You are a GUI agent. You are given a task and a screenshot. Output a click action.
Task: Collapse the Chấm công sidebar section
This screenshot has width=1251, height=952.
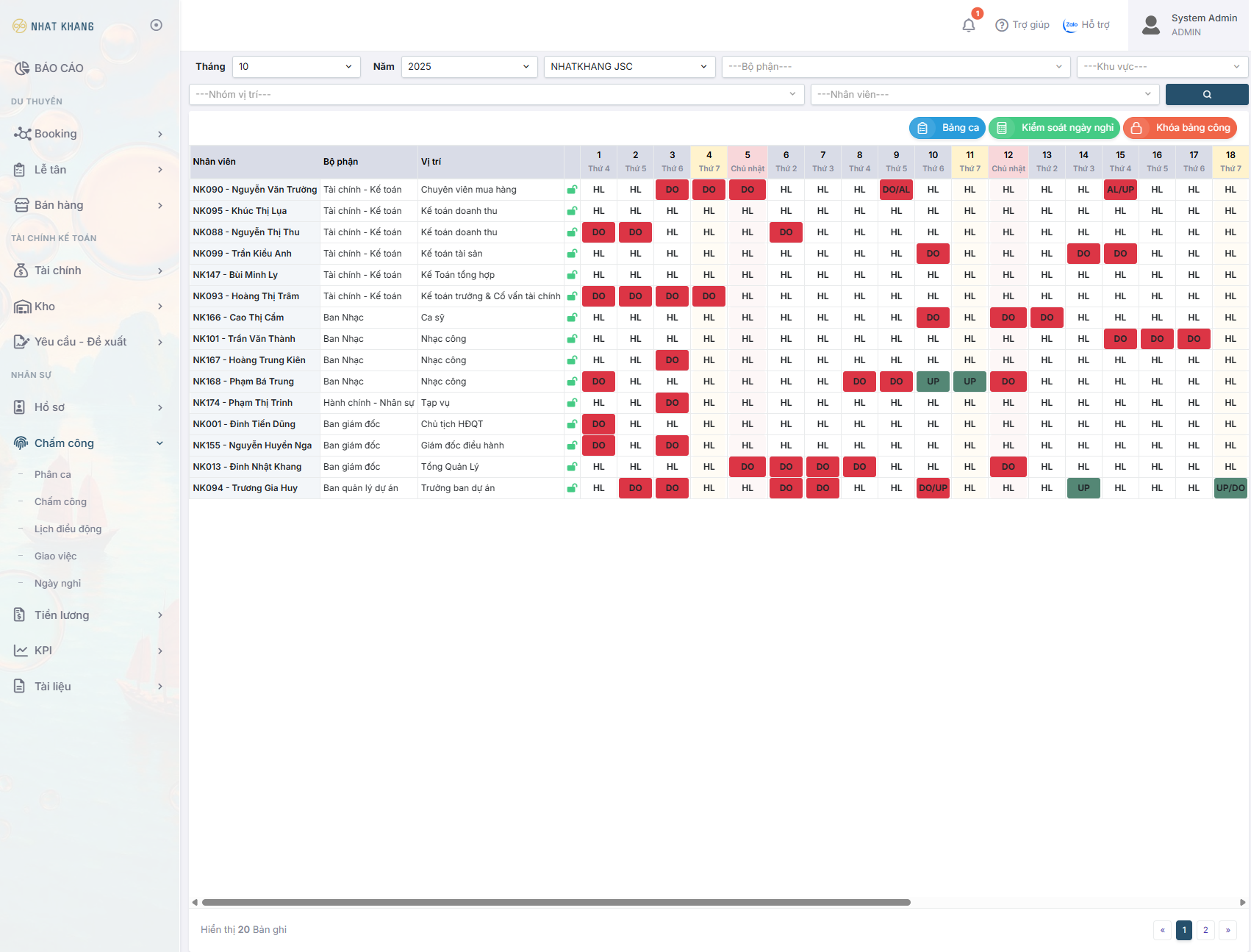pyautogui.click(x=159, y=443)
